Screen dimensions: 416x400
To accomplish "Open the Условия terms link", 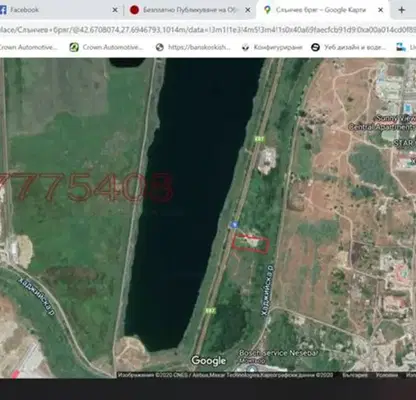I will click(387, 375).
